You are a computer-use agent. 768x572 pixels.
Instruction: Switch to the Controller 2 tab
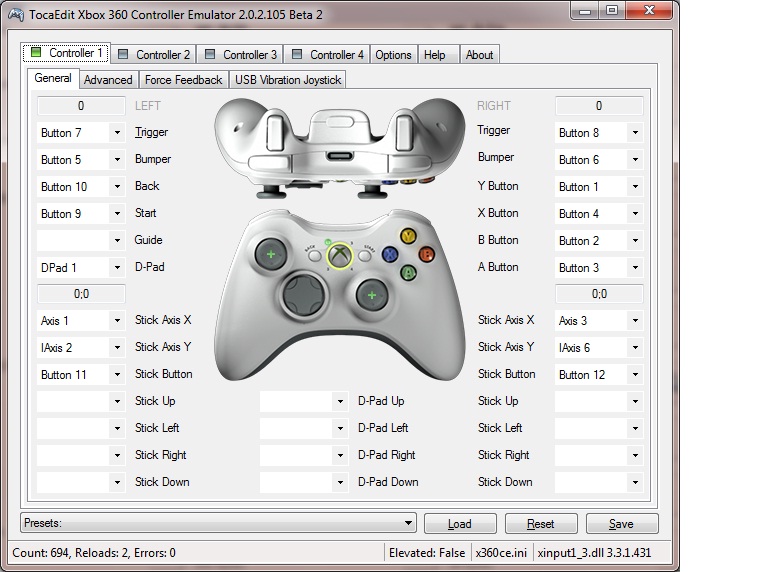[x=153, y=54]
